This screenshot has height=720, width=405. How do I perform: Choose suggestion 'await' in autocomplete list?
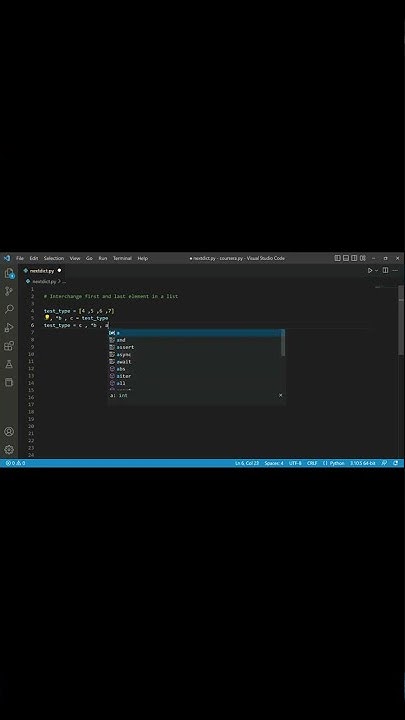196,362
